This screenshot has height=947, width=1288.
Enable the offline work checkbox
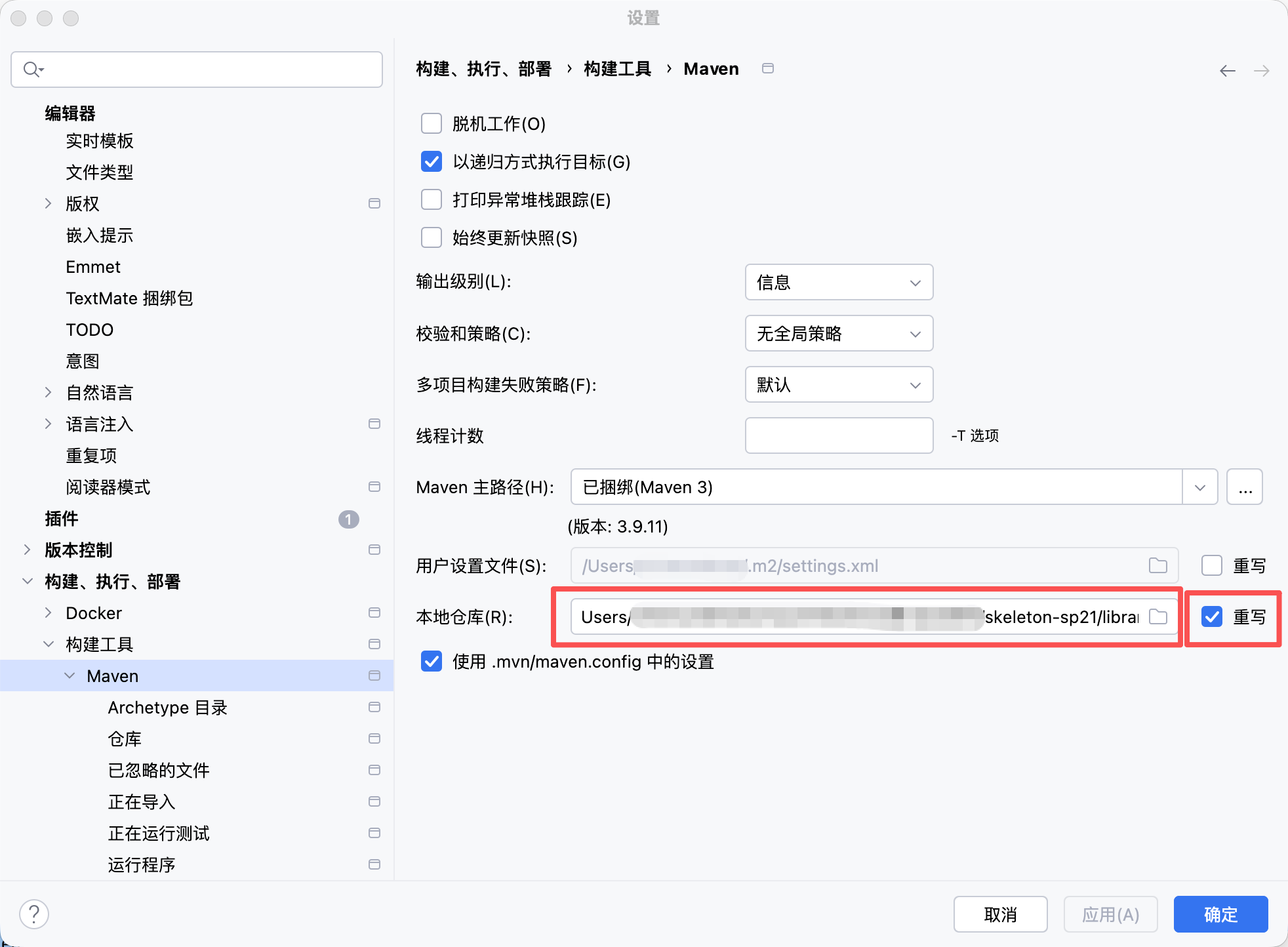pos(432,123)
